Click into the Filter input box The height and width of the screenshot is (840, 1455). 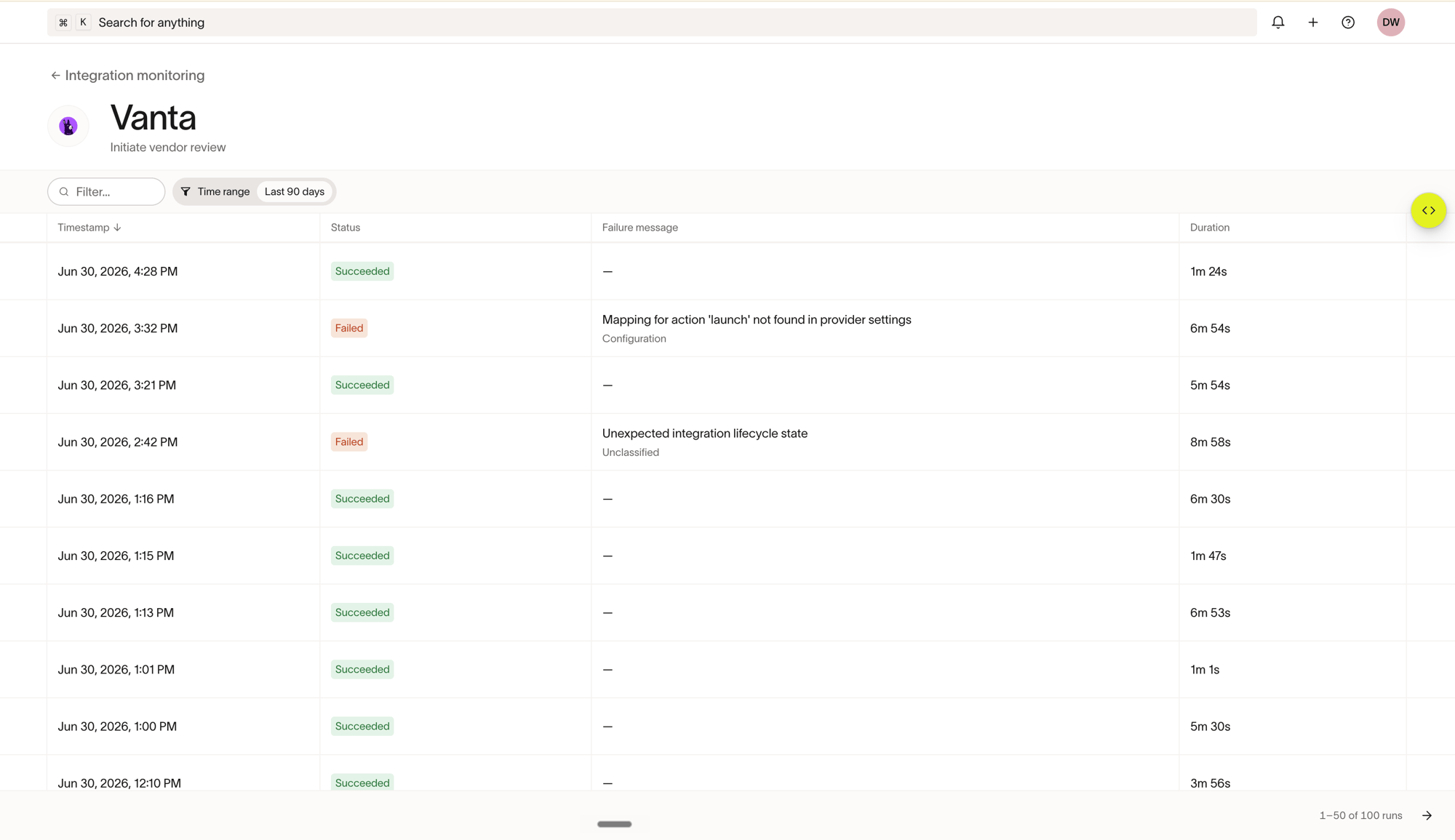pyautogui.click(x=106, y=192)
